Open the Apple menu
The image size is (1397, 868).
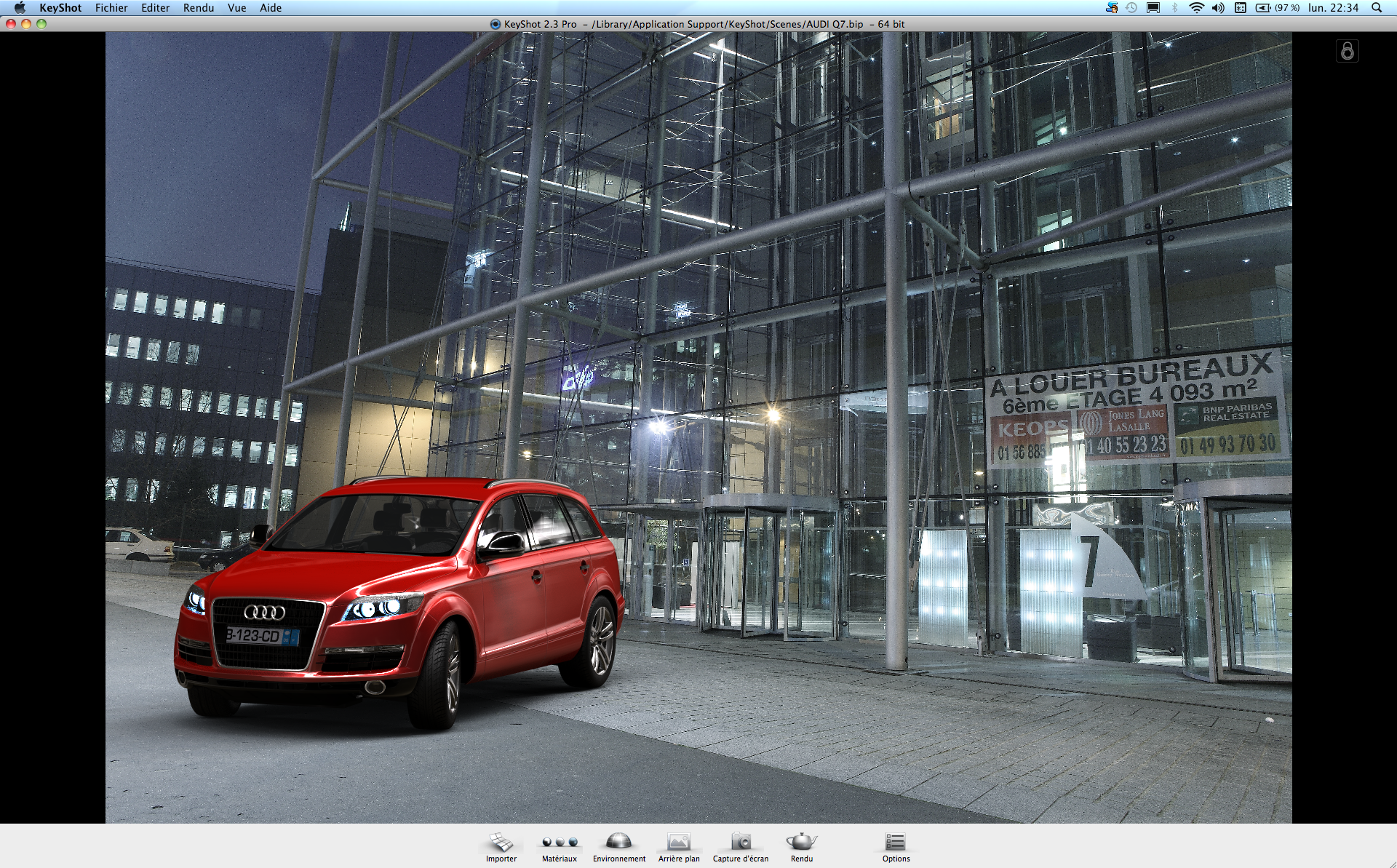point(20,8)
